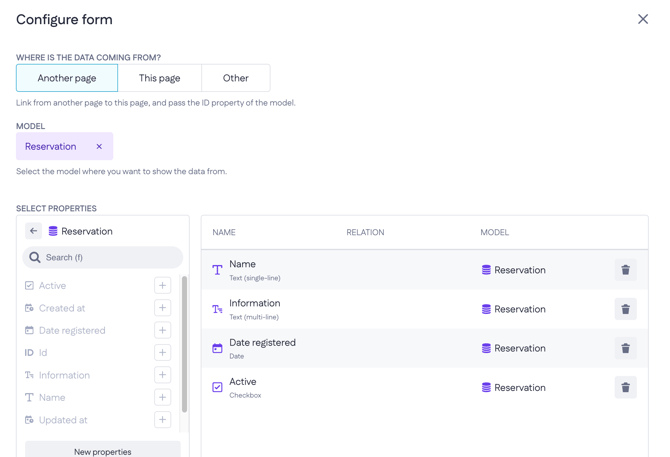Add the Date registered property
The width and height of the screenshot is (670, 457).
click(x=162, y=330)
